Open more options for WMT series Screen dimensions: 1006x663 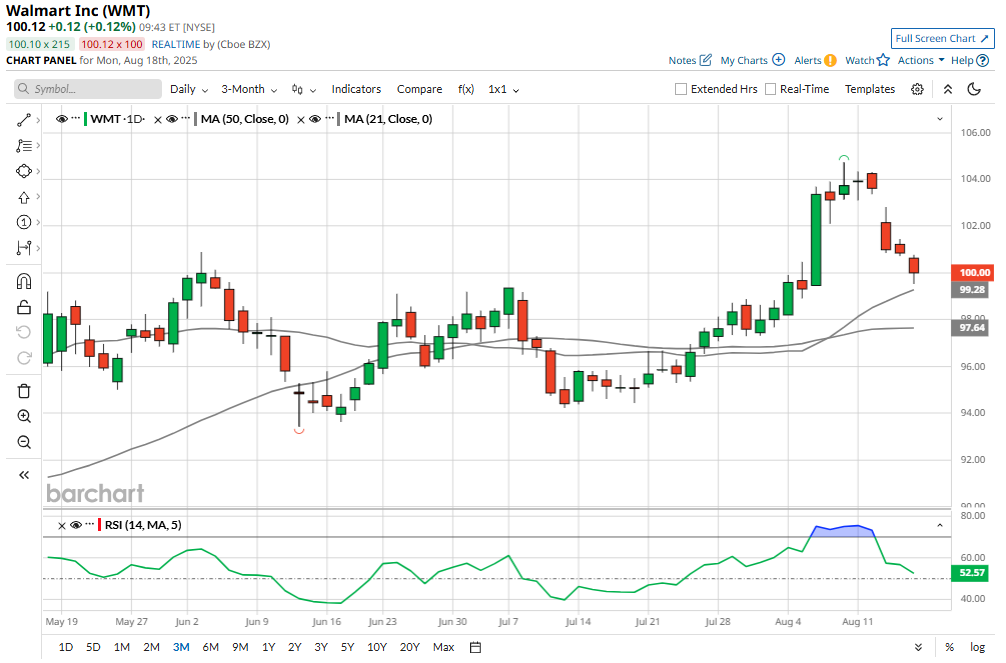tap(76, 119)
